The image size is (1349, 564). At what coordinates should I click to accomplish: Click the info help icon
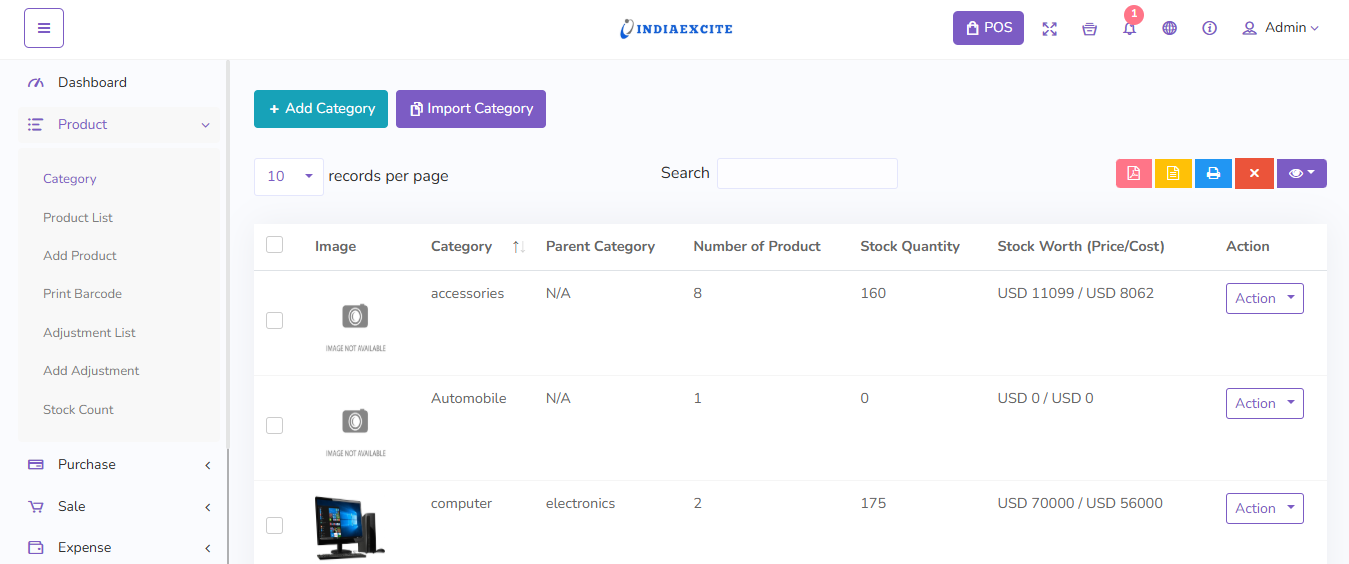[x=1209, y=28]
